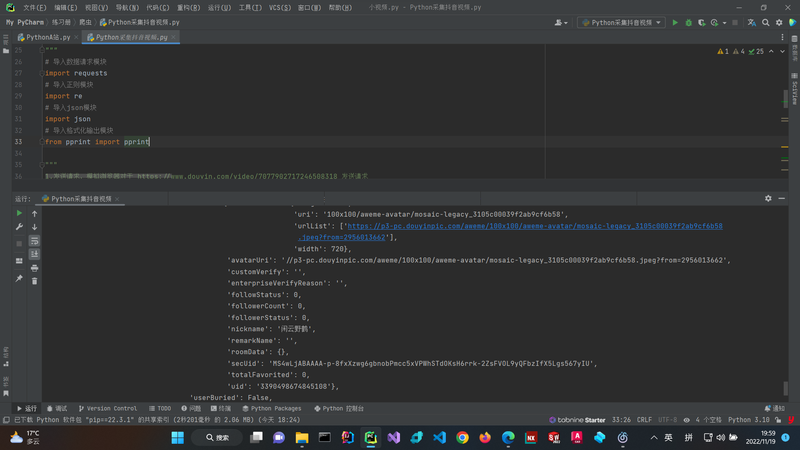The width and height of the screenshot is (800, 450).
Task: Click the 4 个空格 indent setting in status bar
Action: 708,420
